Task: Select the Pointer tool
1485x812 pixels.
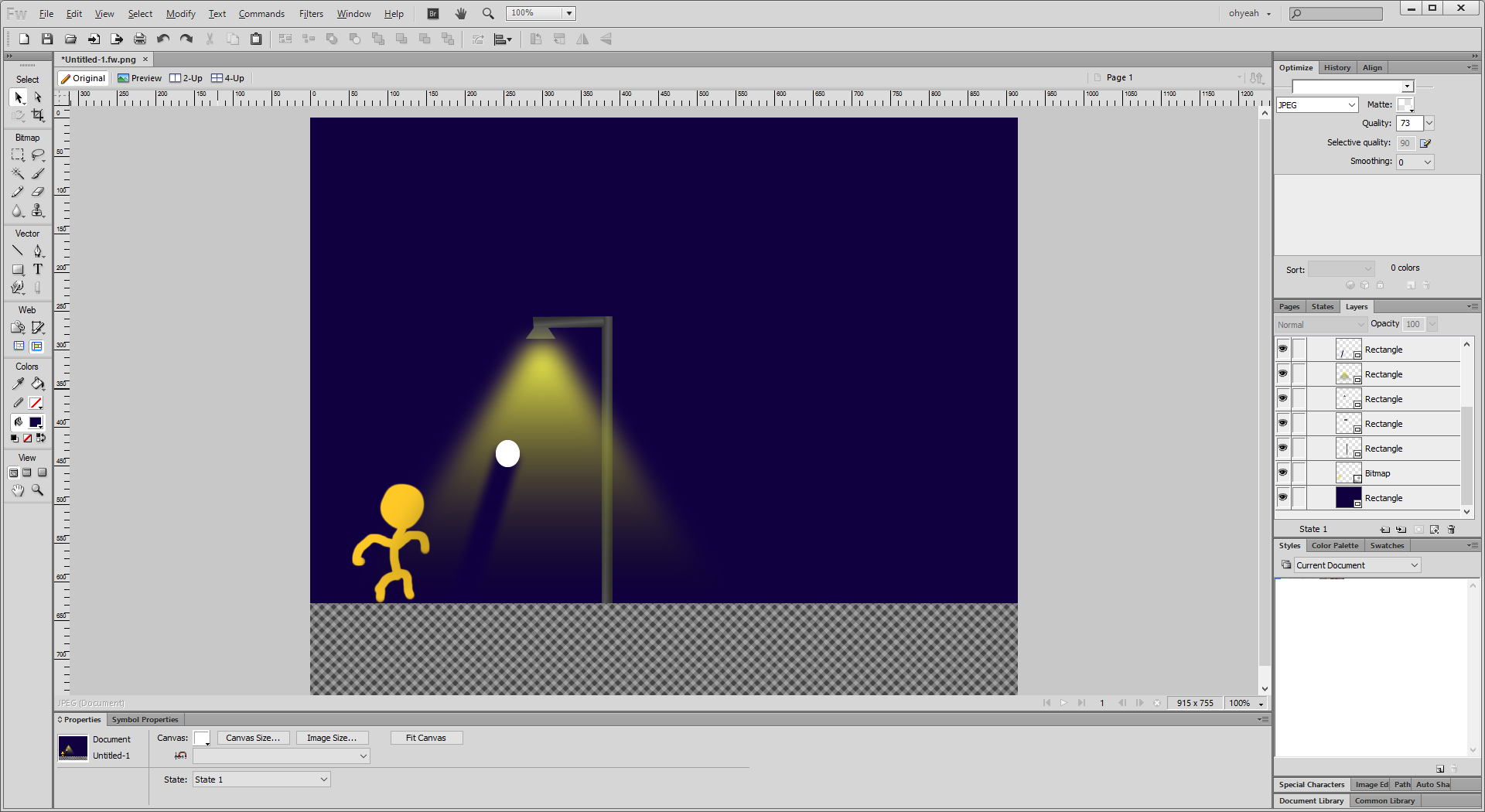Action: click(x=18, y=97)
